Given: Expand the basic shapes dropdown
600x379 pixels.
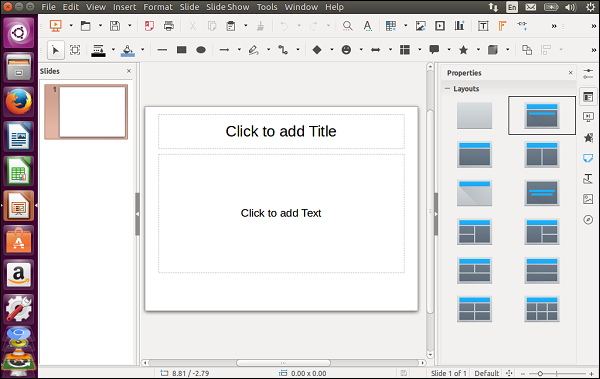Looking at the screenshot, I should [331, 50].
